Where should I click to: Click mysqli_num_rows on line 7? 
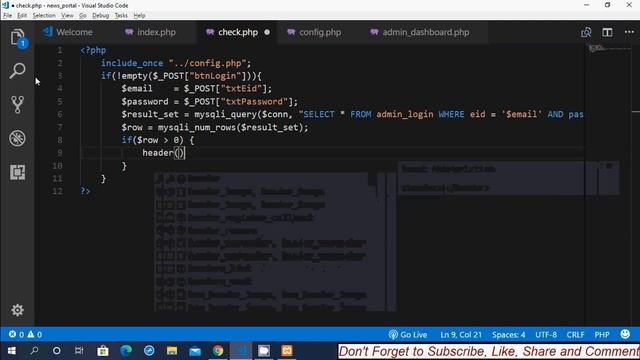point(197,127)
